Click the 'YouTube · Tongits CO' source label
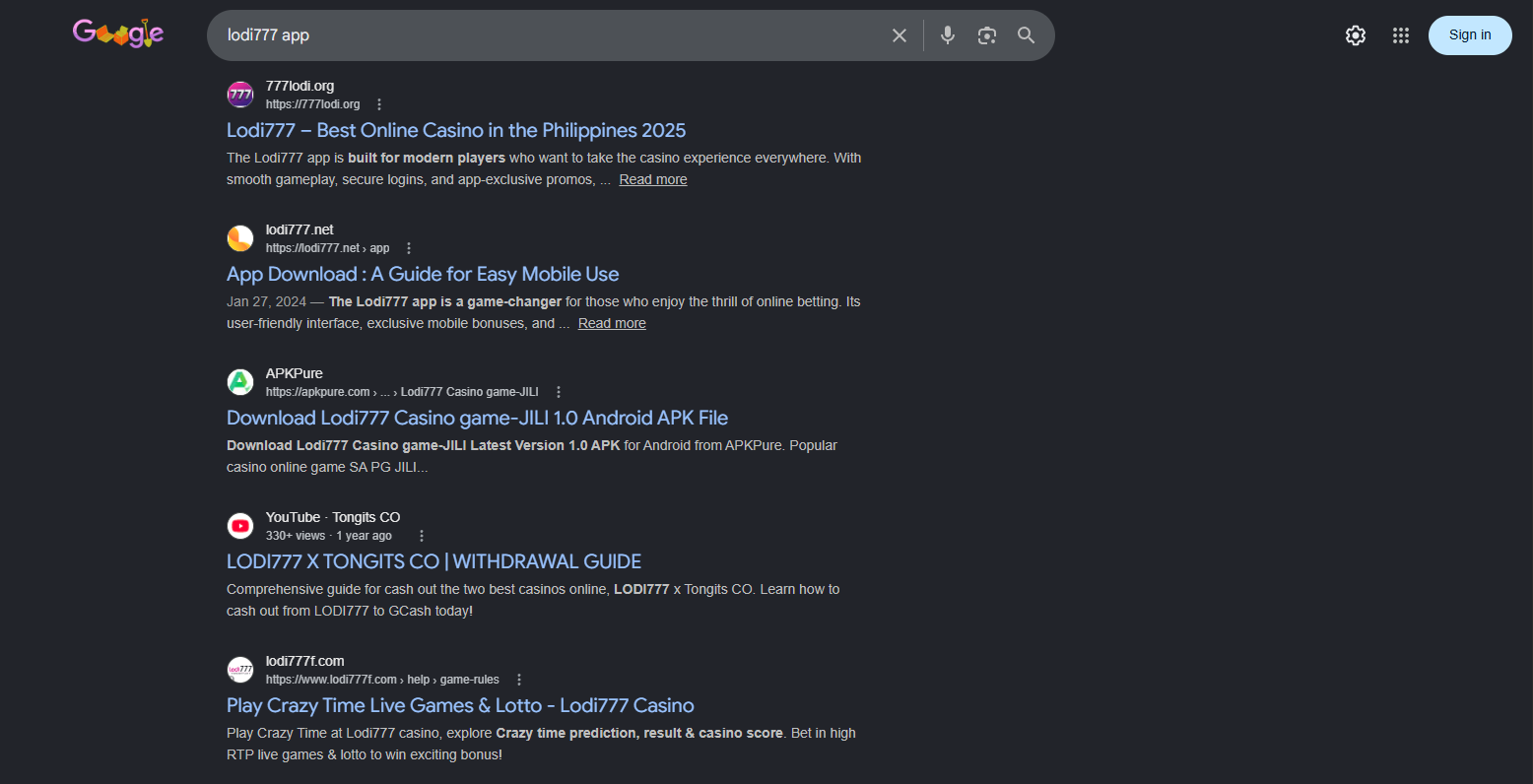 point(333,517)
